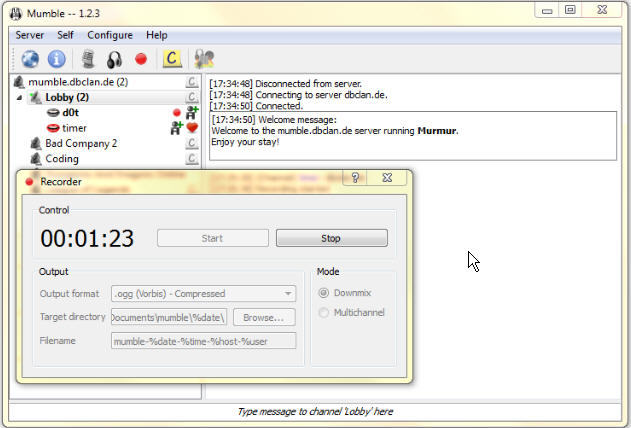Minimize the Mumble main window
Image resolution: width=631 pixels, height=428 pixels.
[547, 11]
